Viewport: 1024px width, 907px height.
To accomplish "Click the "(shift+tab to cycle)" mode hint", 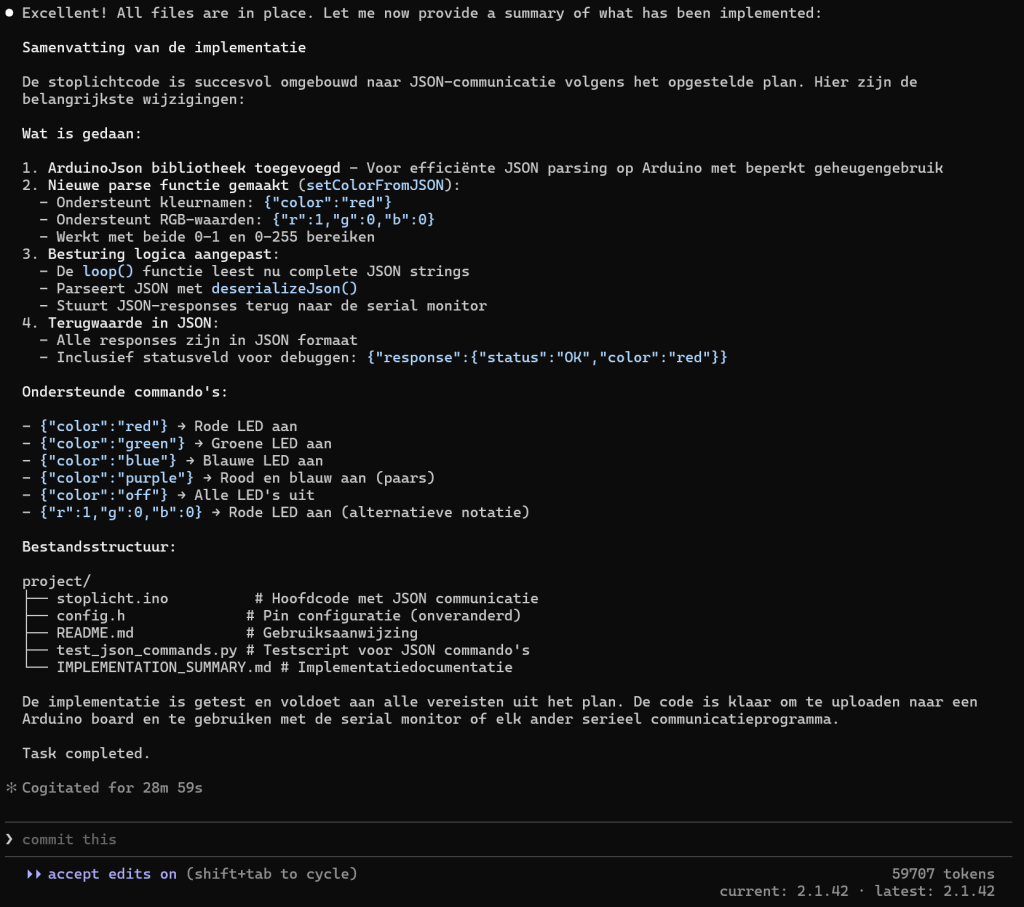I will tap(271, 874).
